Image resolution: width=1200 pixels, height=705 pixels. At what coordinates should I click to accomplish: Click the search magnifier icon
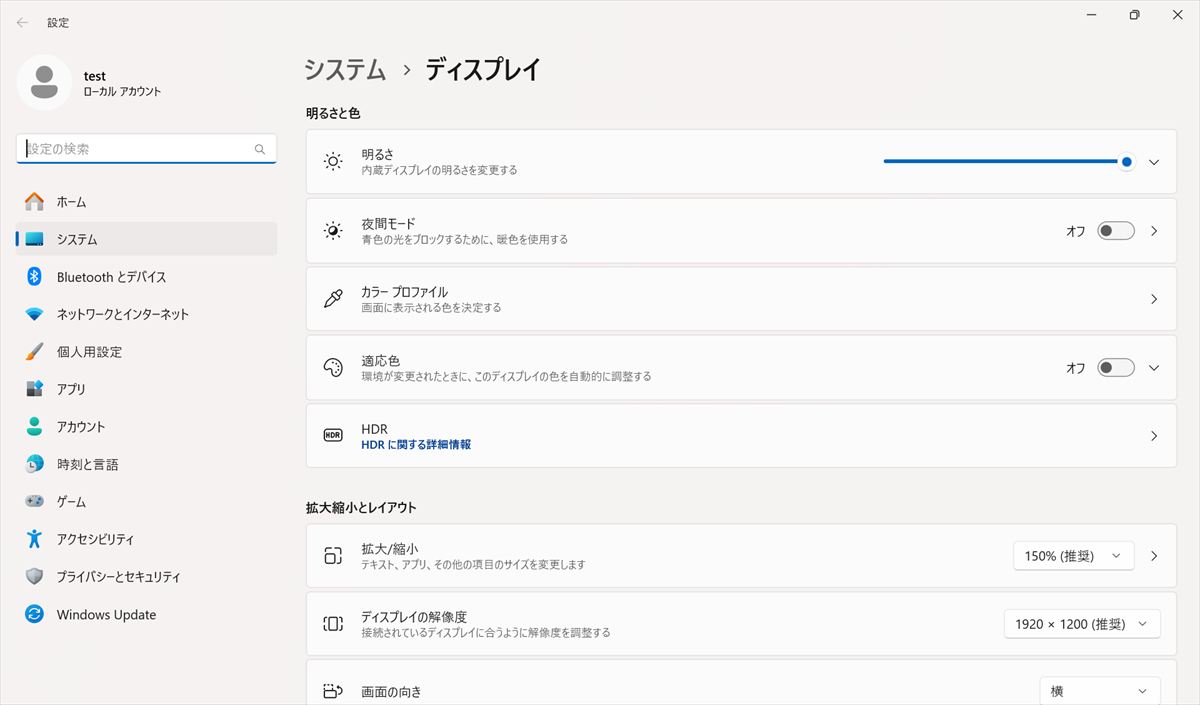click(260, 149)
